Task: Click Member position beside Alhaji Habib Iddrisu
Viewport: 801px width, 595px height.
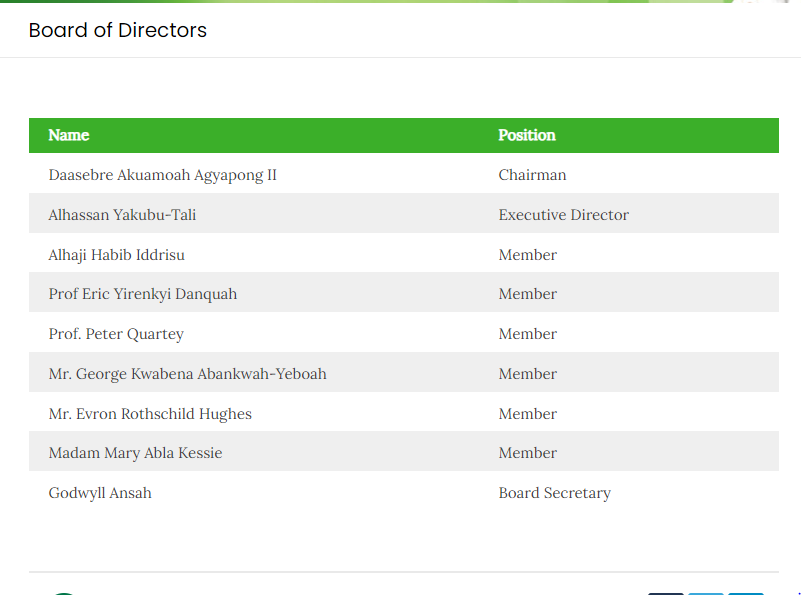Action: 527,255
